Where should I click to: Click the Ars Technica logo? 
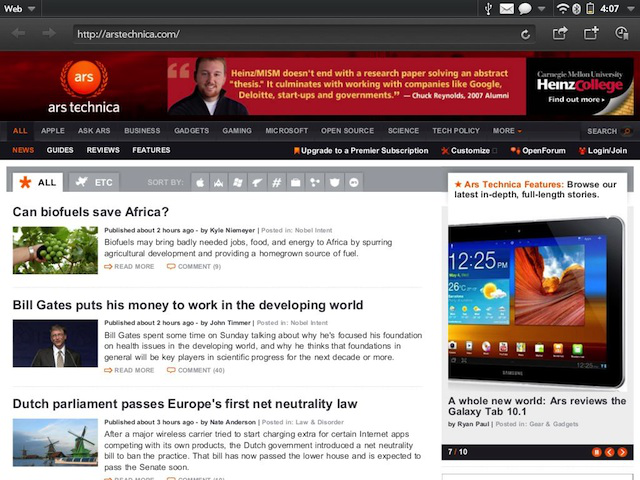pos(84,87)
